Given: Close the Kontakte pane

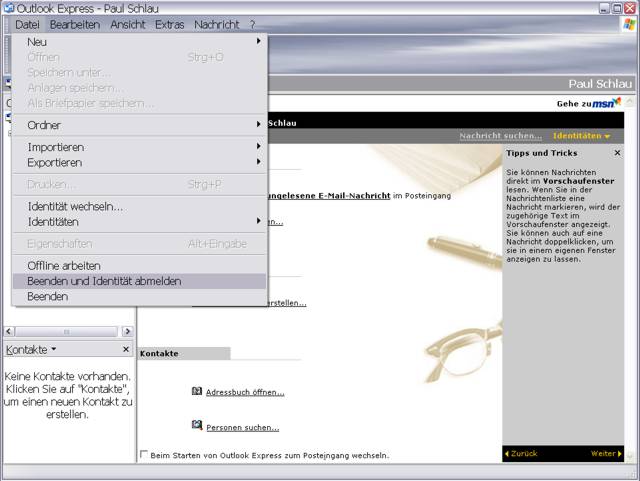Looking at the screenshot, I should [x=126, y=349].
